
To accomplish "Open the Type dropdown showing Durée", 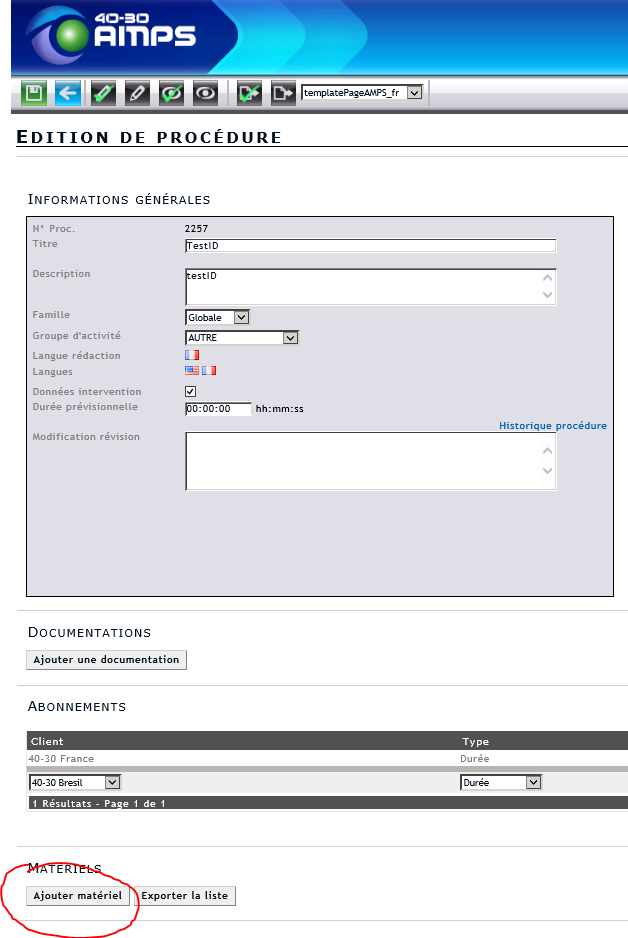I will pos(500,782).
